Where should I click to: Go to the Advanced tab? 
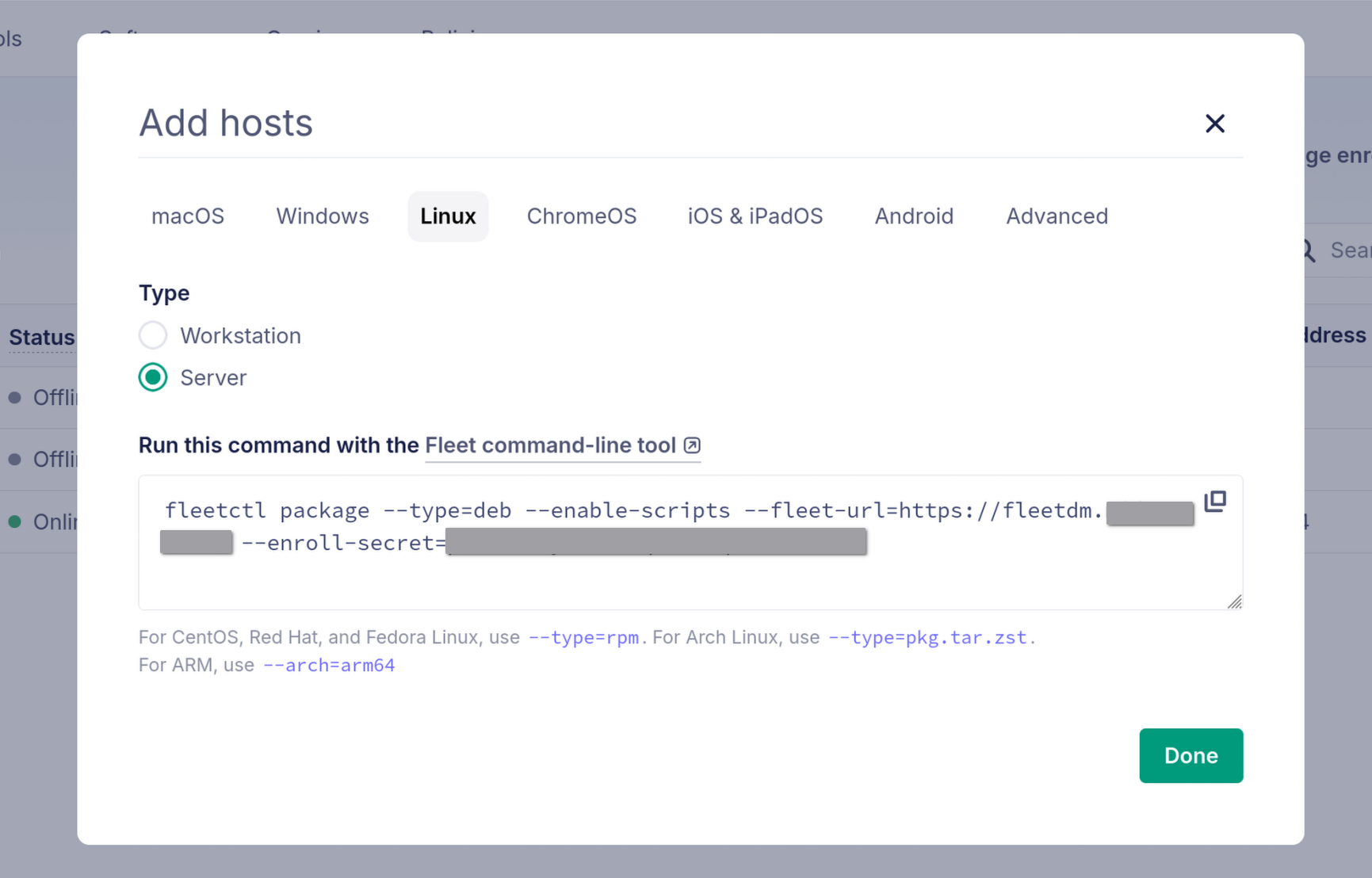1057,216
